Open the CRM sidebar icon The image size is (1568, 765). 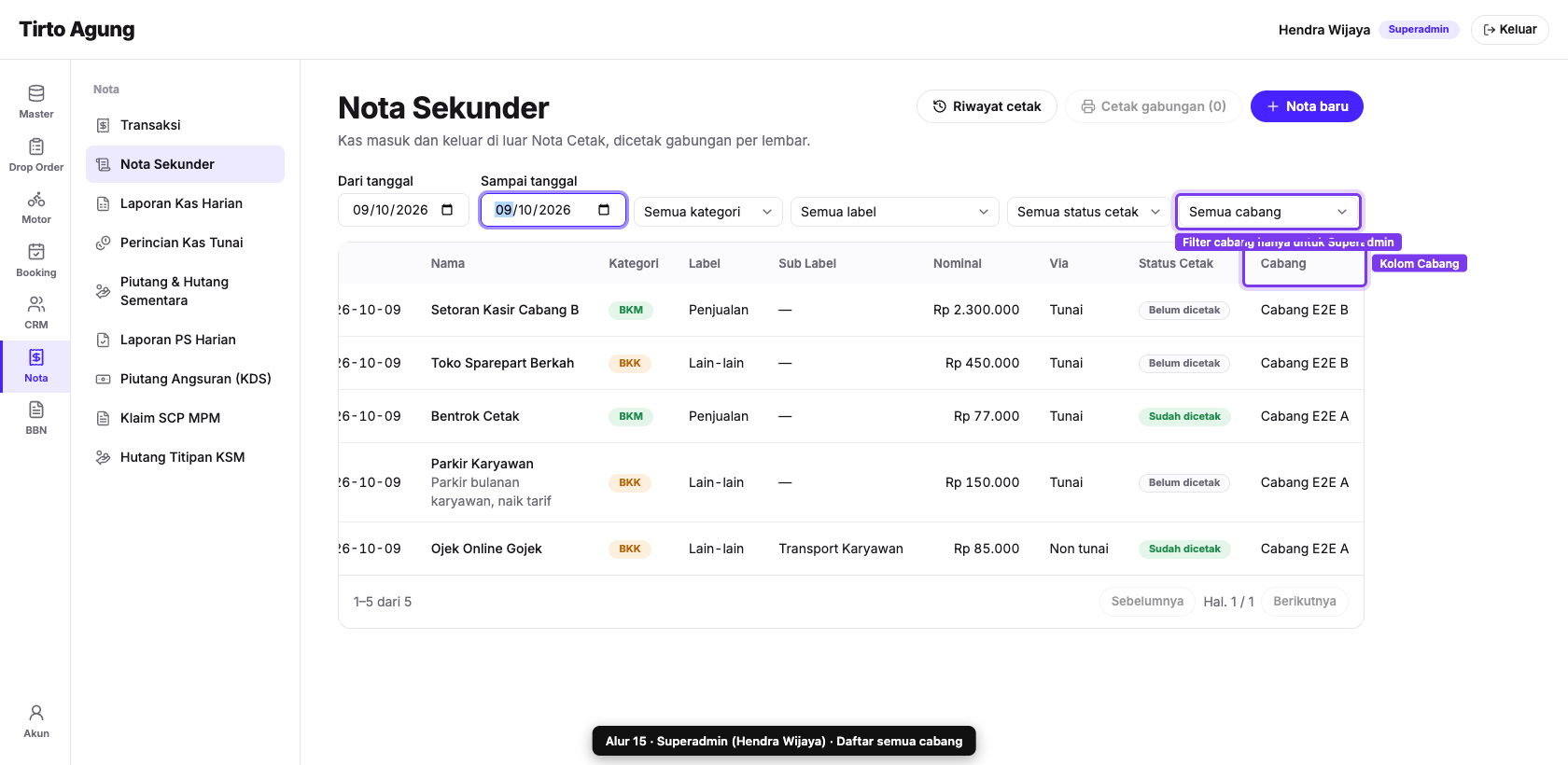pos(35,313)
